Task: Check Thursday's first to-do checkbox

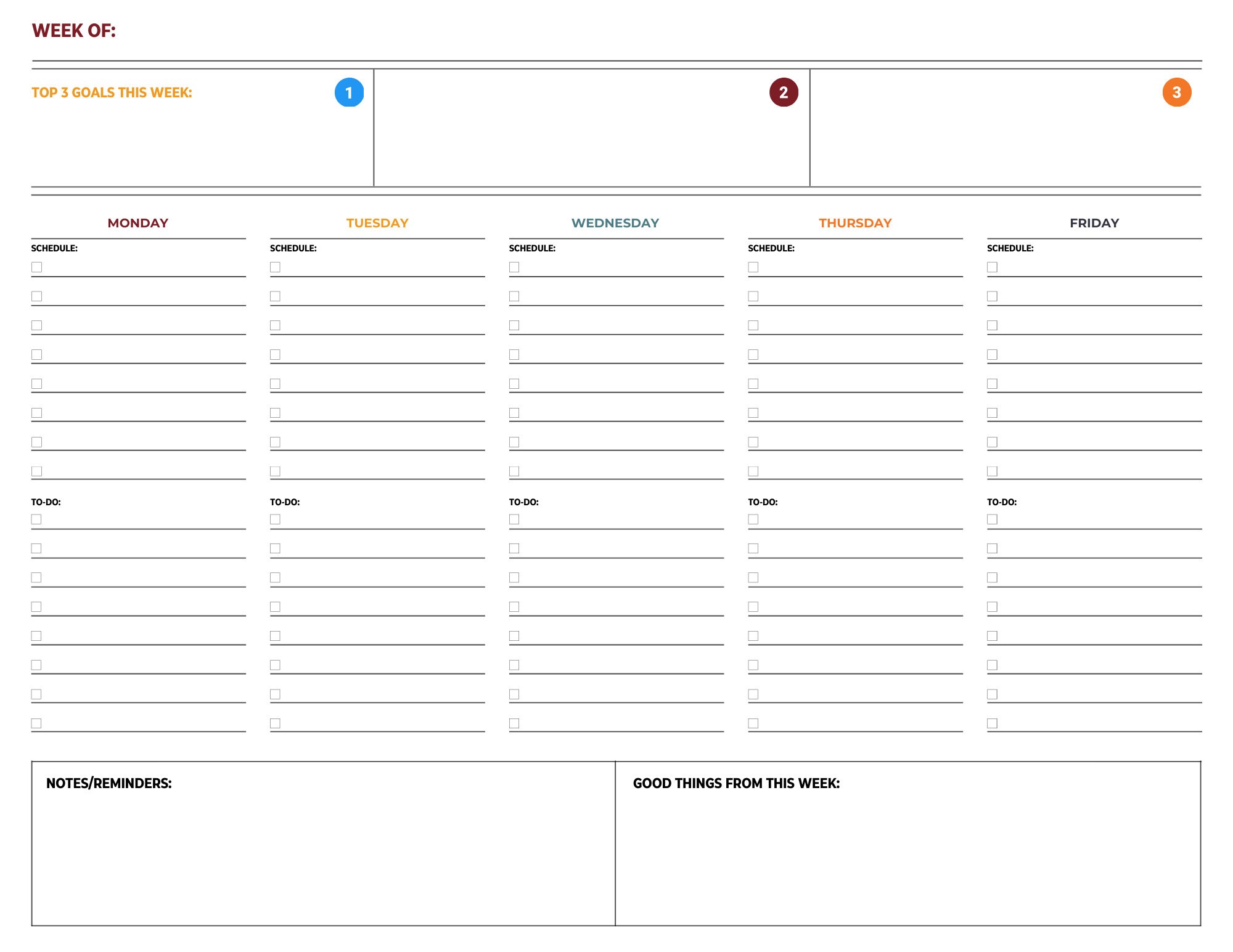Action: 753,521
